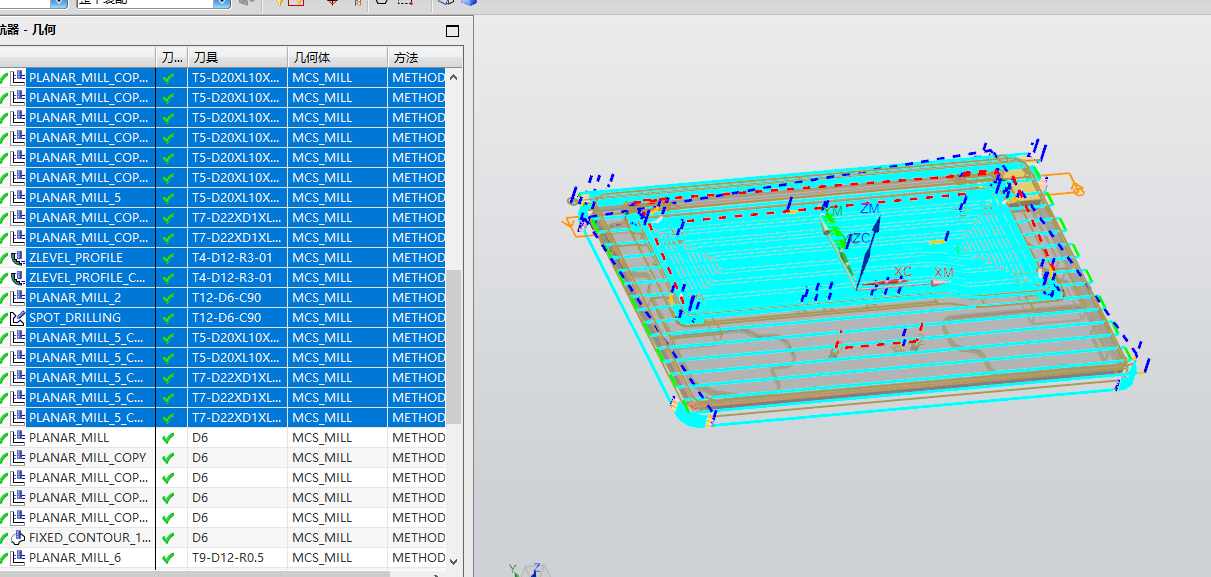Click the SPOT_DRILLING drill icon
The image size is (1211, 577).
point(18,317)
